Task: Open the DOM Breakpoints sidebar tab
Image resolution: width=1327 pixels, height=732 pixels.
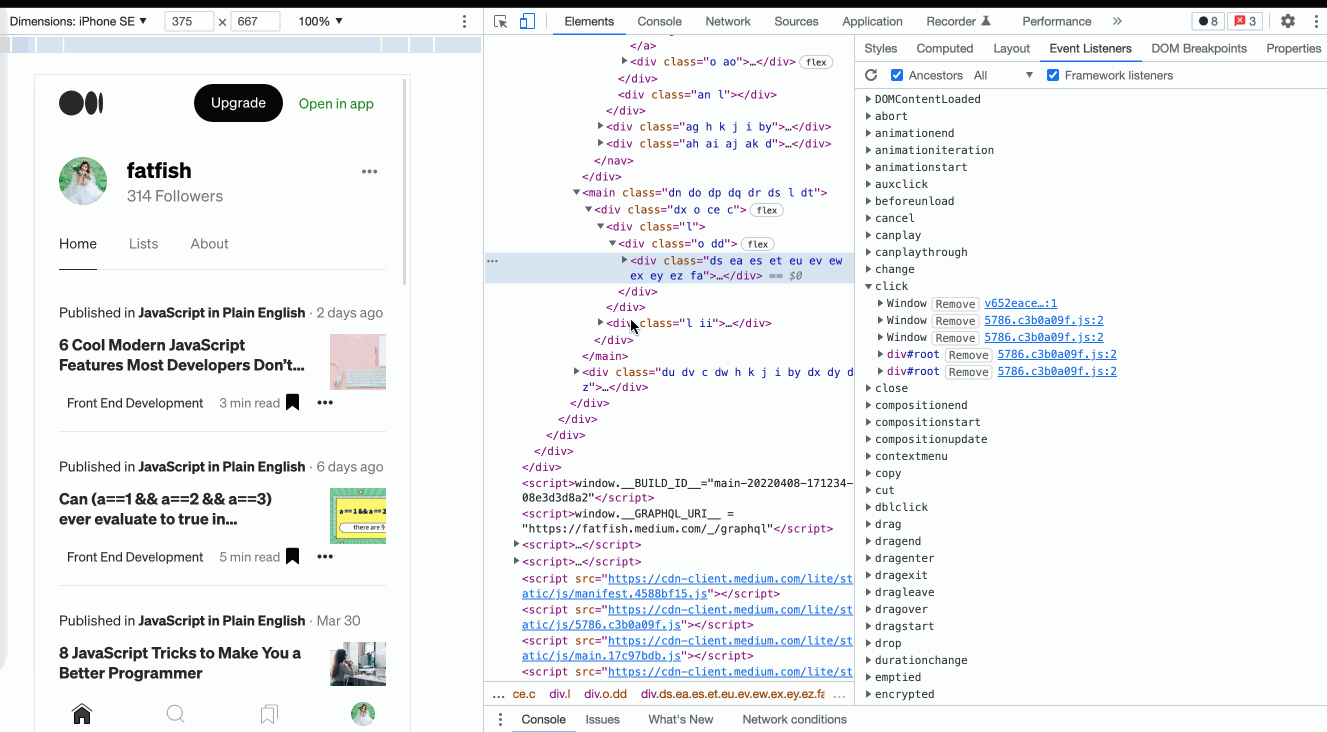Action: 1199,48
